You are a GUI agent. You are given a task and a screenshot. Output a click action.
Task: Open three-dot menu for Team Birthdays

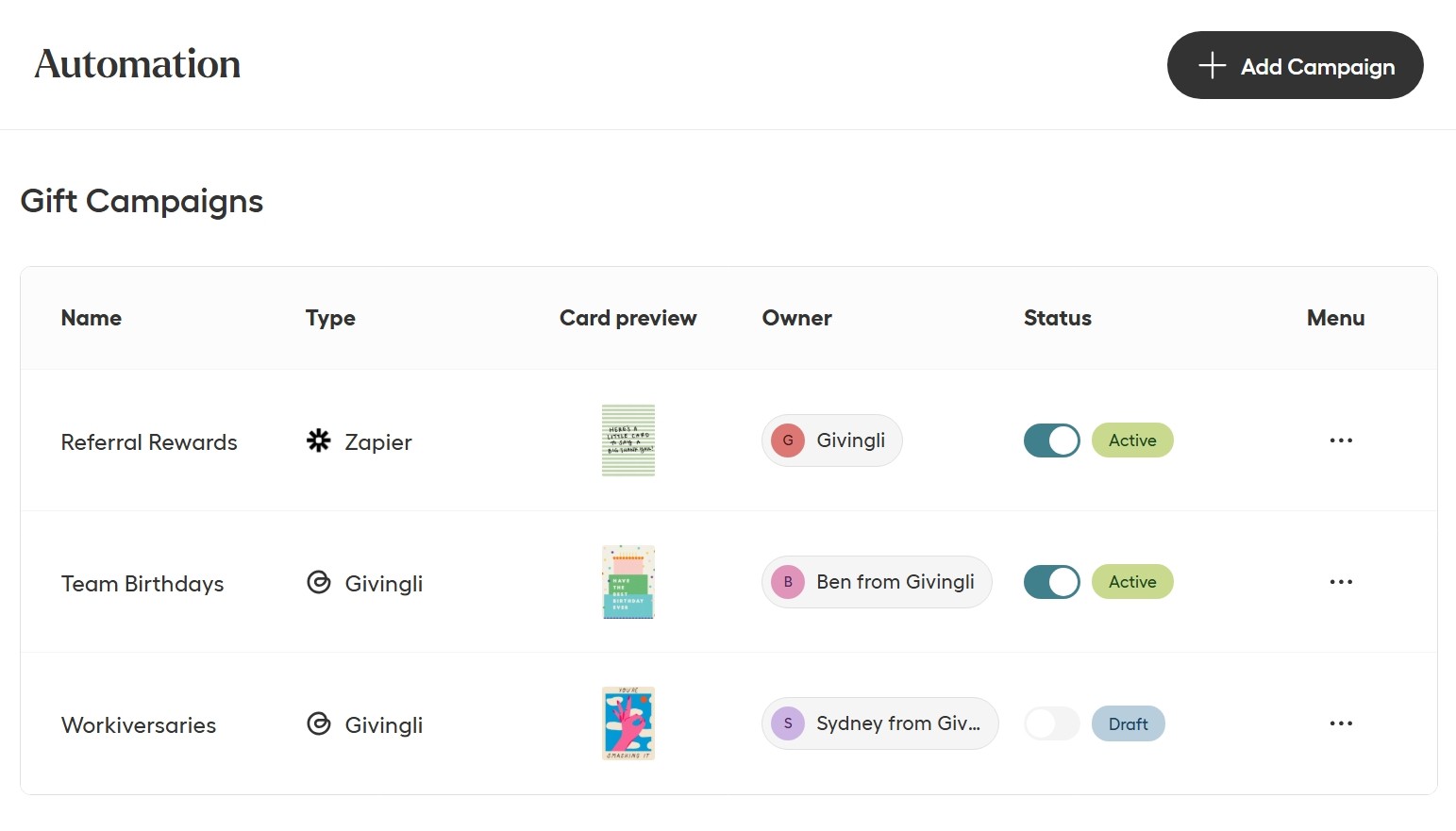tap(1341, 582)
